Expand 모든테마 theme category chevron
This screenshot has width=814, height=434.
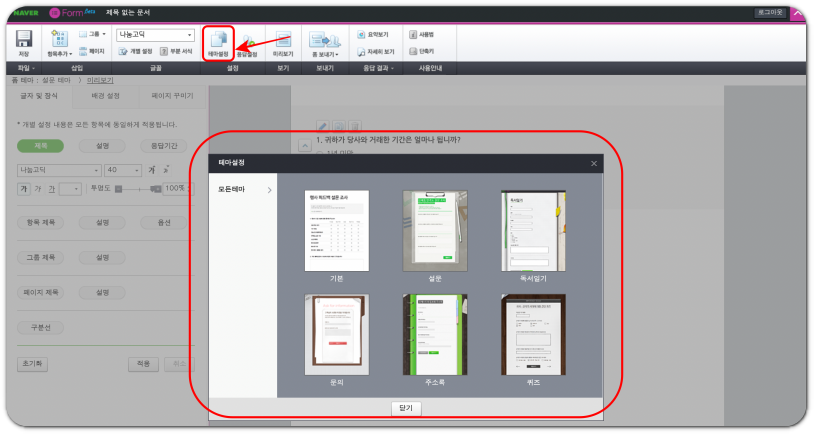(x=269, y=190)
